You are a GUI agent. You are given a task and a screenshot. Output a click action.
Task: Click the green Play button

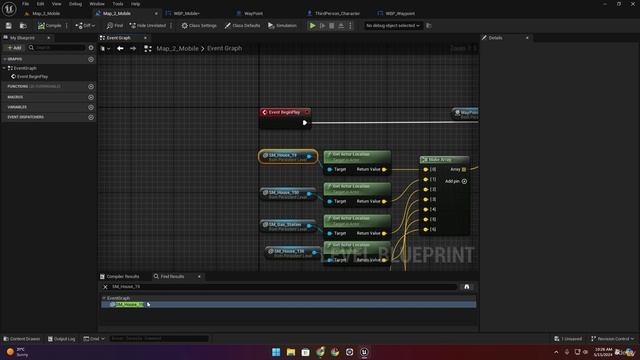pos(312,26)
